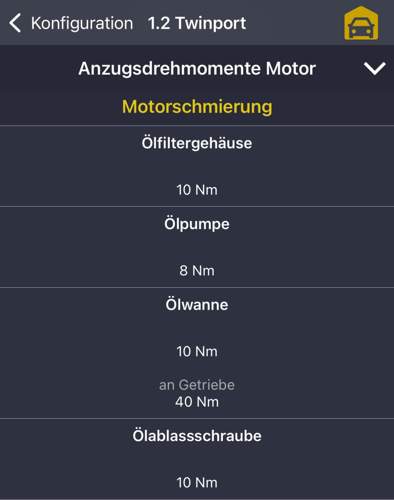Click the blank header space beside garage icon
394x500 pixels.
[x=295, y=23]
